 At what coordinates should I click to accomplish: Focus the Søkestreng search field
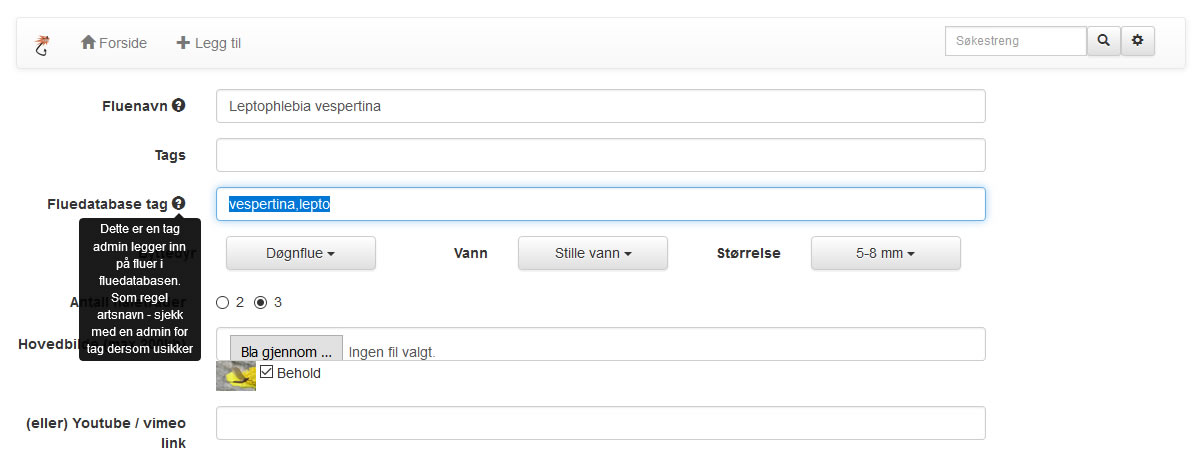tap(1015, 41)
